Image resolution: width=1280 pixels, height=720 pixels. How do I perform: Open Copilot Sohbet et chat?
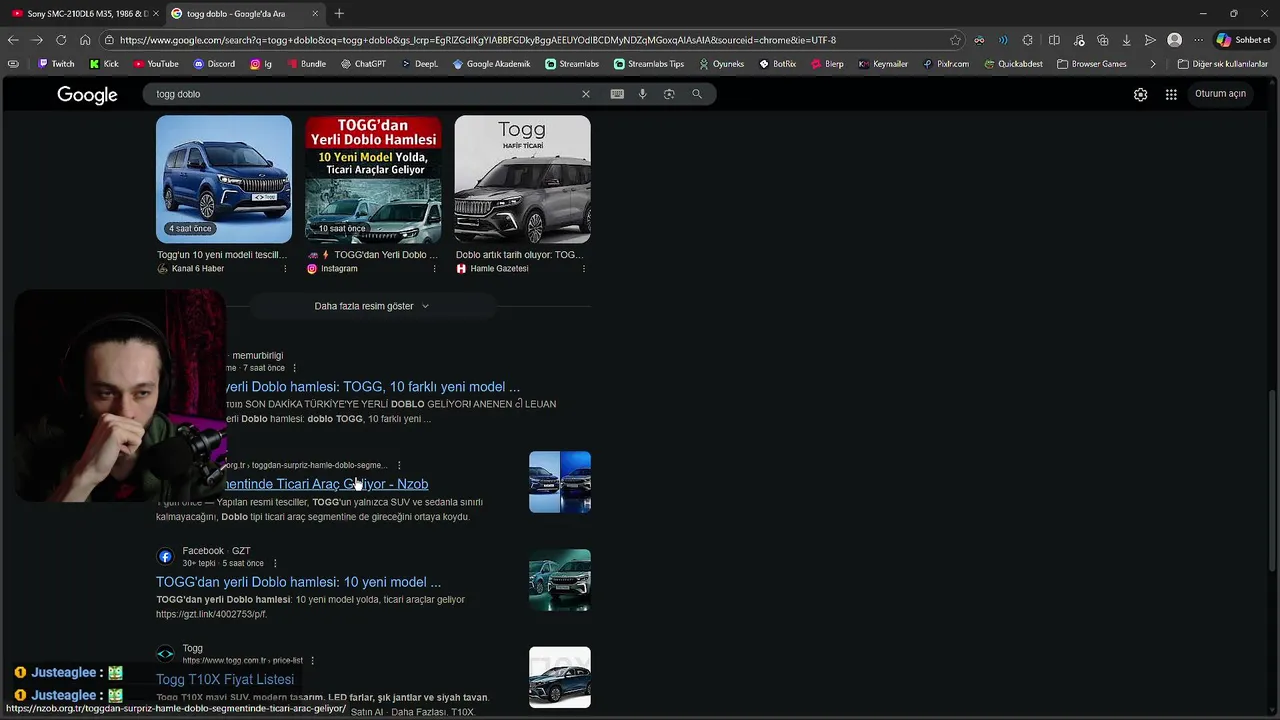click(x=1244, y=40)
